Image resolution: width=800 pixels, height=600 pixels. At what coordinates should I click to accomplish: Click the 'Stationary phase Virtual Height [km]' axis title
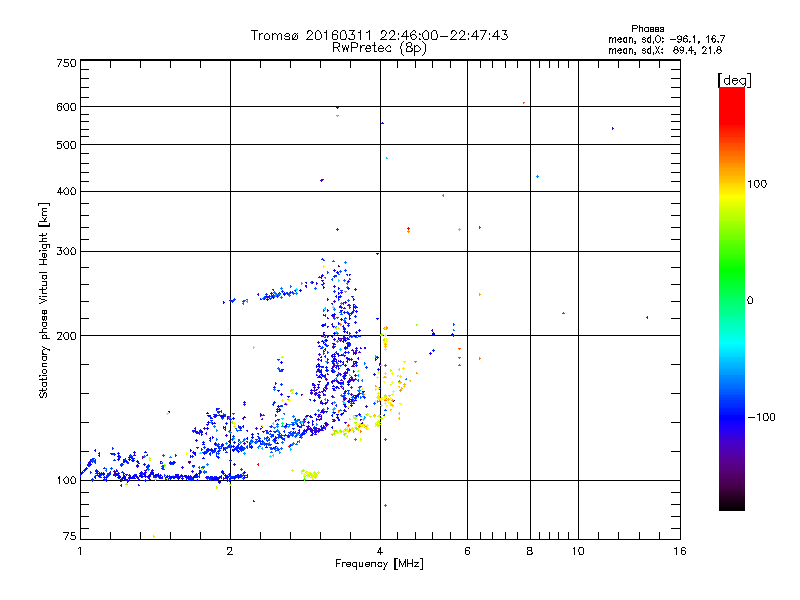[43, 300]
